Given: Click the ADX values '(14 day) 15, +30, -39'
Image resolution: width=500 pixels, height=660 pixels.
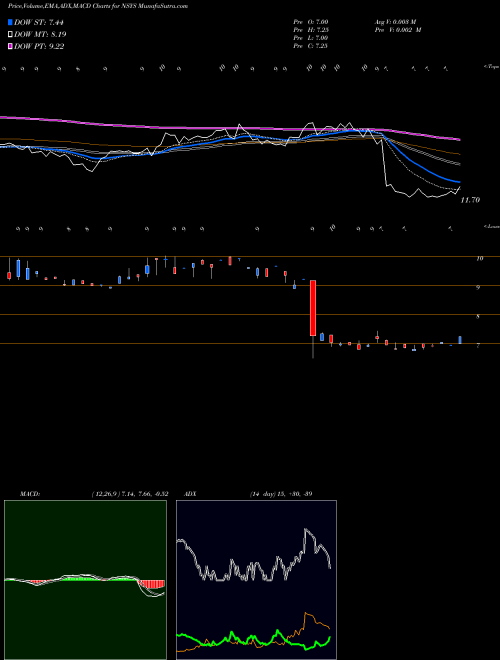Looking at the screenshot, I should tap(281, 494).
